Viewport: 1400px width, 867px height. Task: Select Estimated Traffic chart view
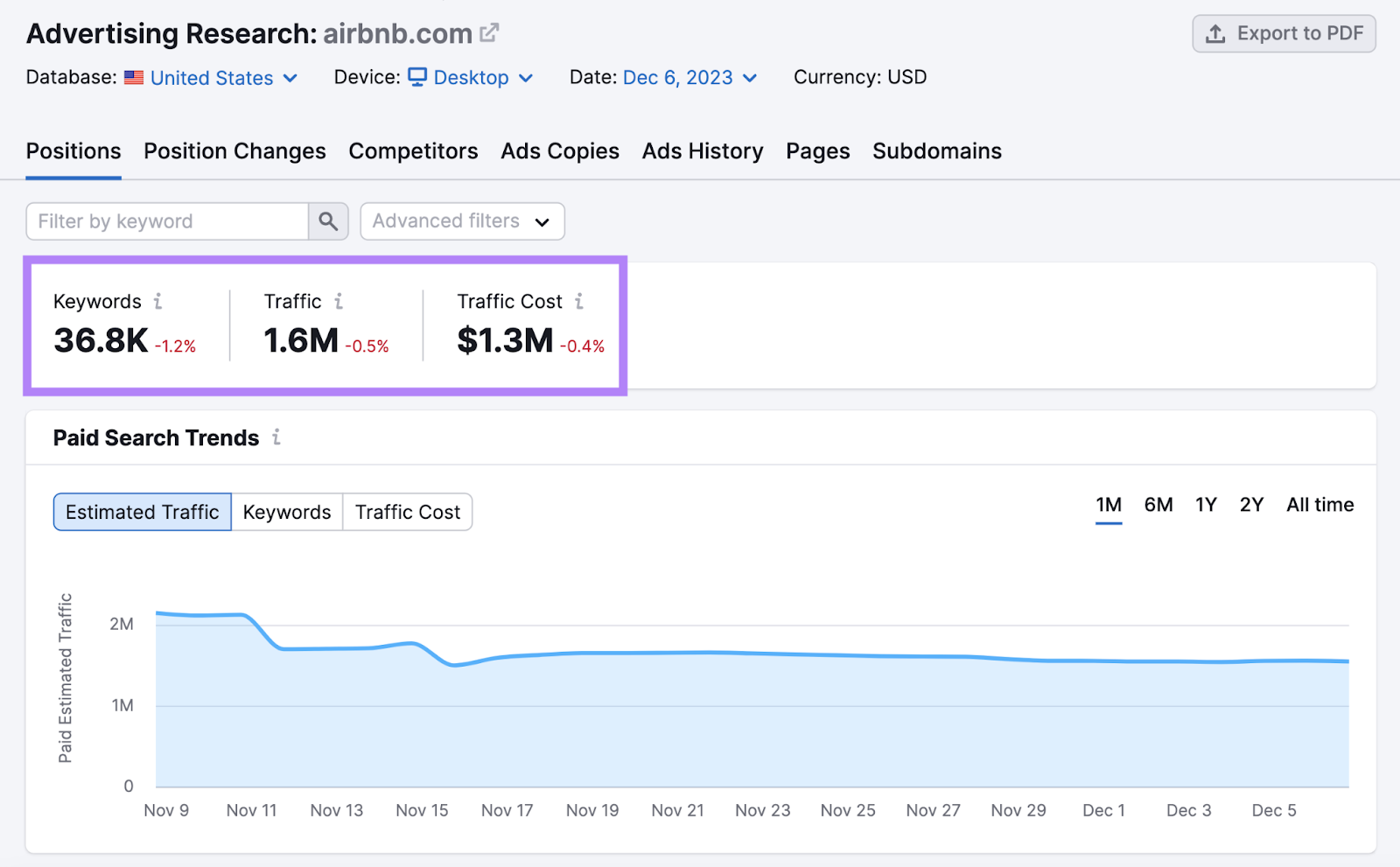click(x=143, y=512)
